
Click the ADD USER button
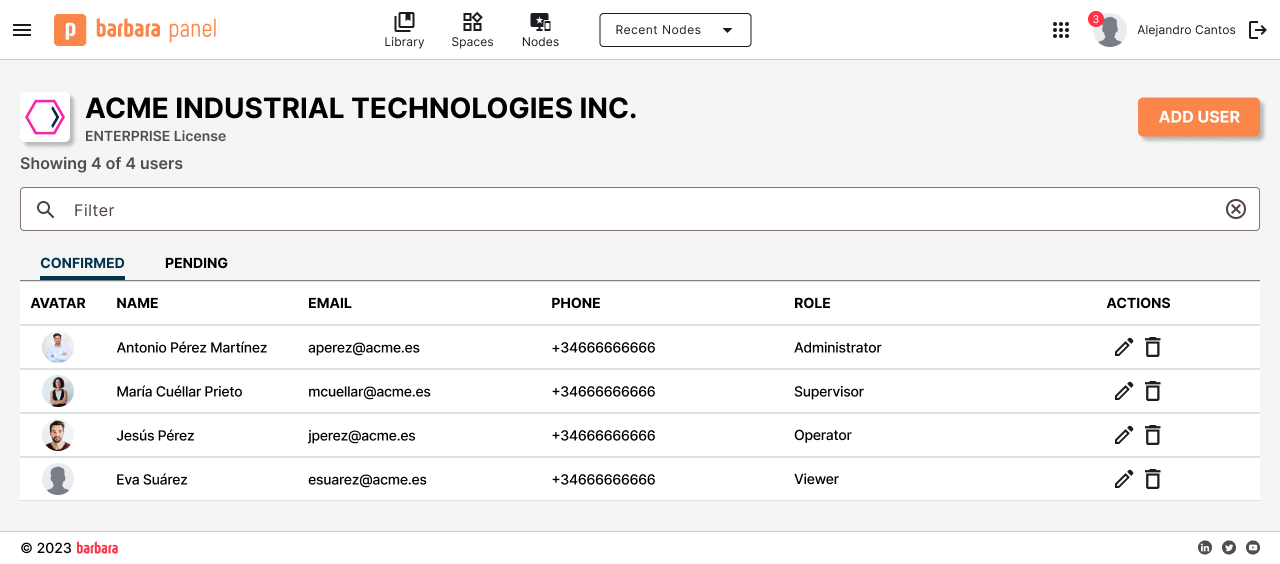click(x=1198, y=117)
